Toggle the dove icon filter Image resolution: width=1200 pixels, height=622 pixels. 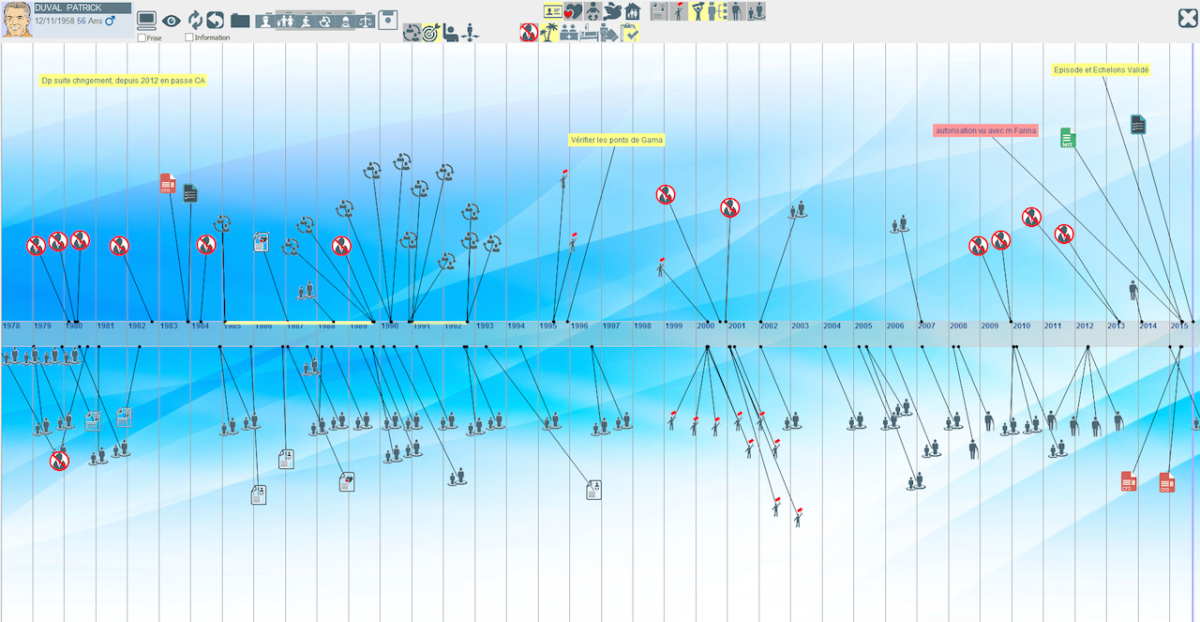[x=612, y=11]
